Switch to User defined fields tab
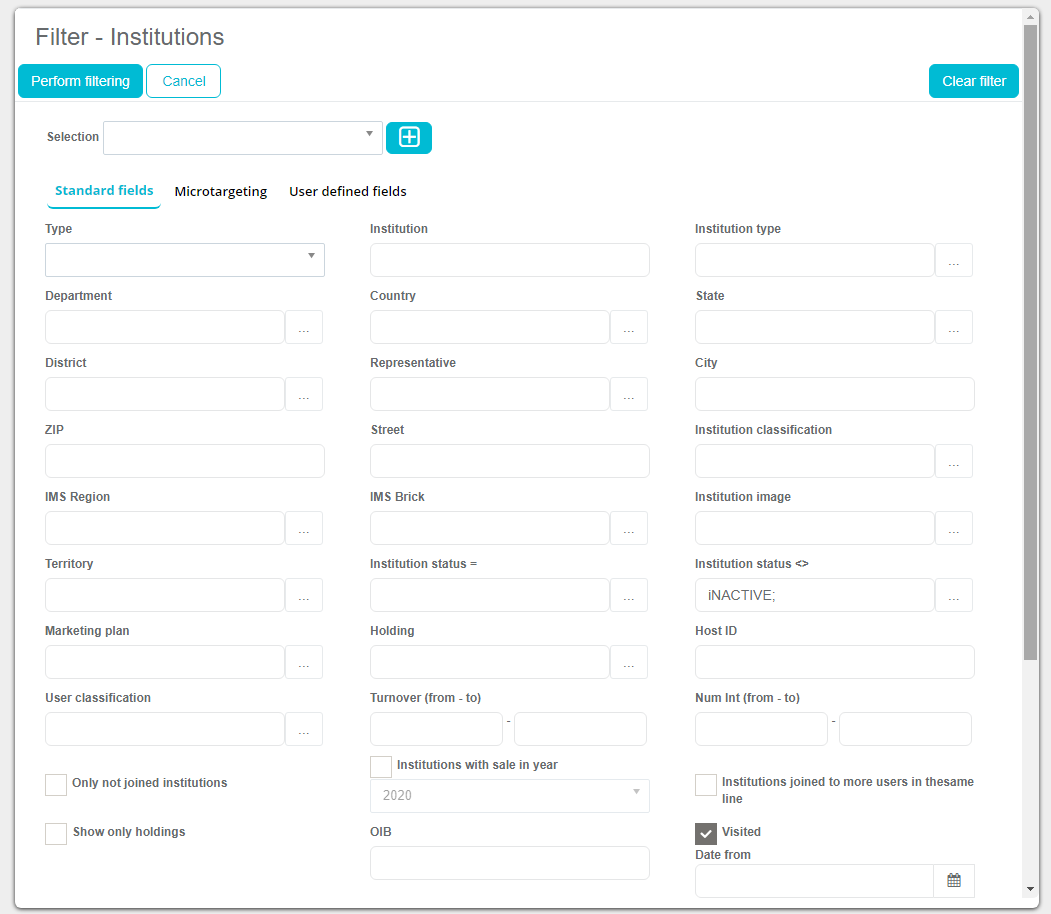Viewport: 1051px width, 914px height. (347, 192)
